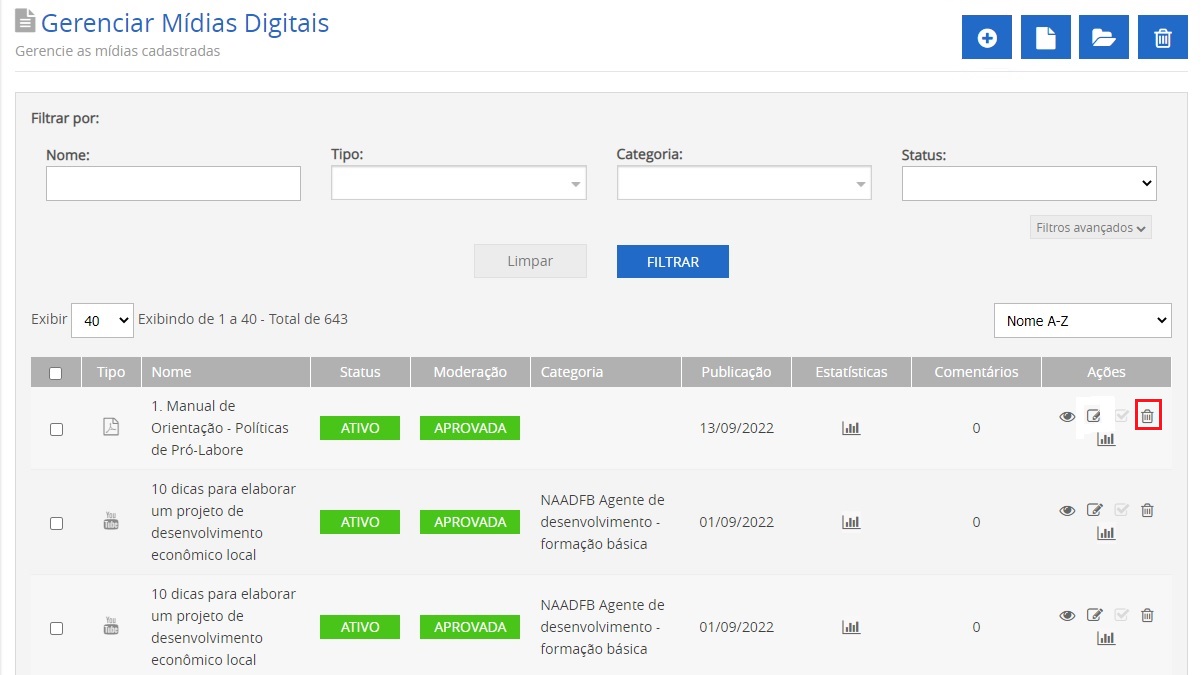Edit the Manual de Orientação media entry
This screenshot has height=675, width=1202.
(1094, 416)
